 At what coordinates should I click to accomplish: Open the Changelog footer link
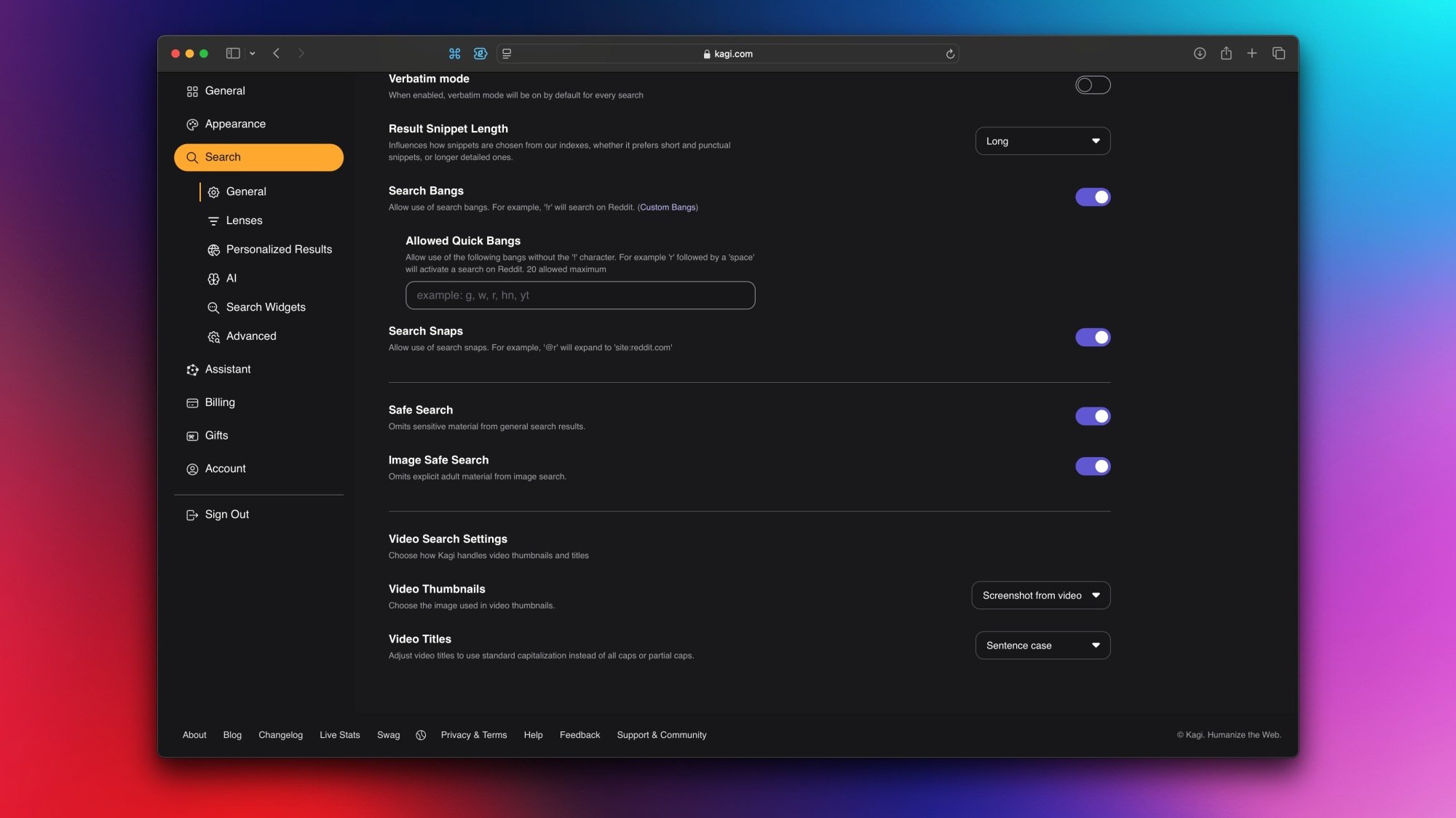click(x=280, y=735)
